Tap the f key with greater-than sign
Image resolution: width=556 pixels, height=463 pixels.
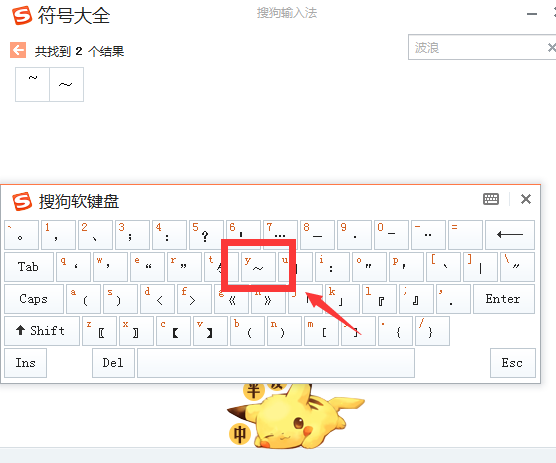coord(194,299)
